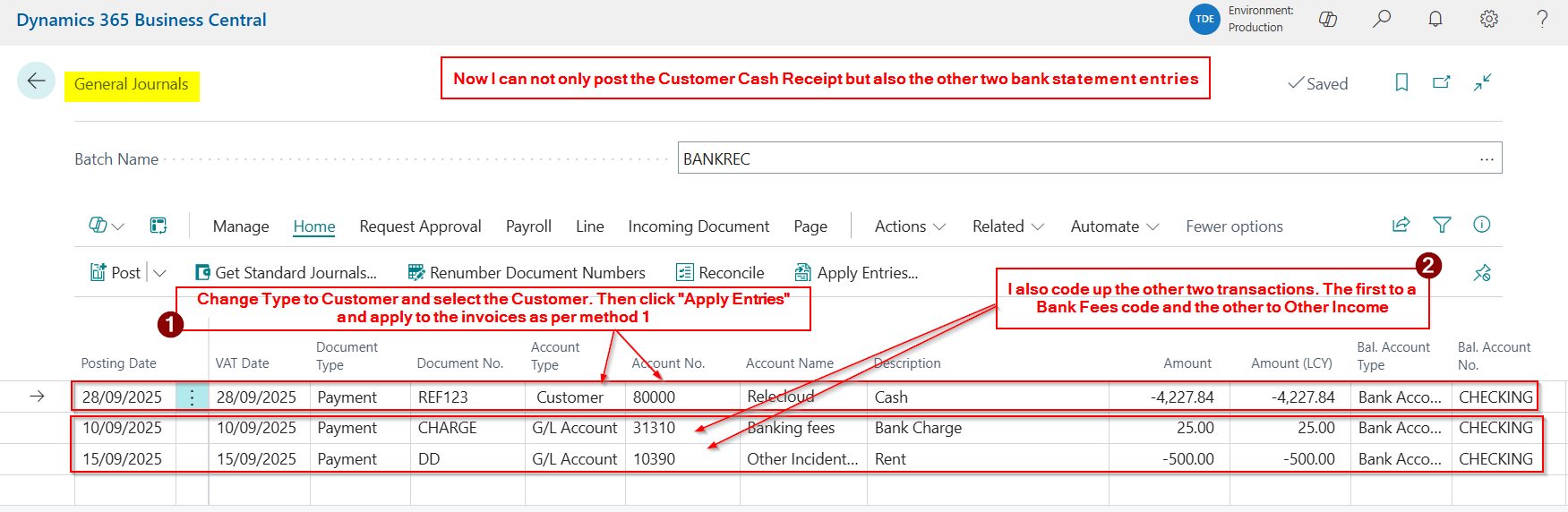
Task: Share the journal using share icon
Action: pos(1401,225)
